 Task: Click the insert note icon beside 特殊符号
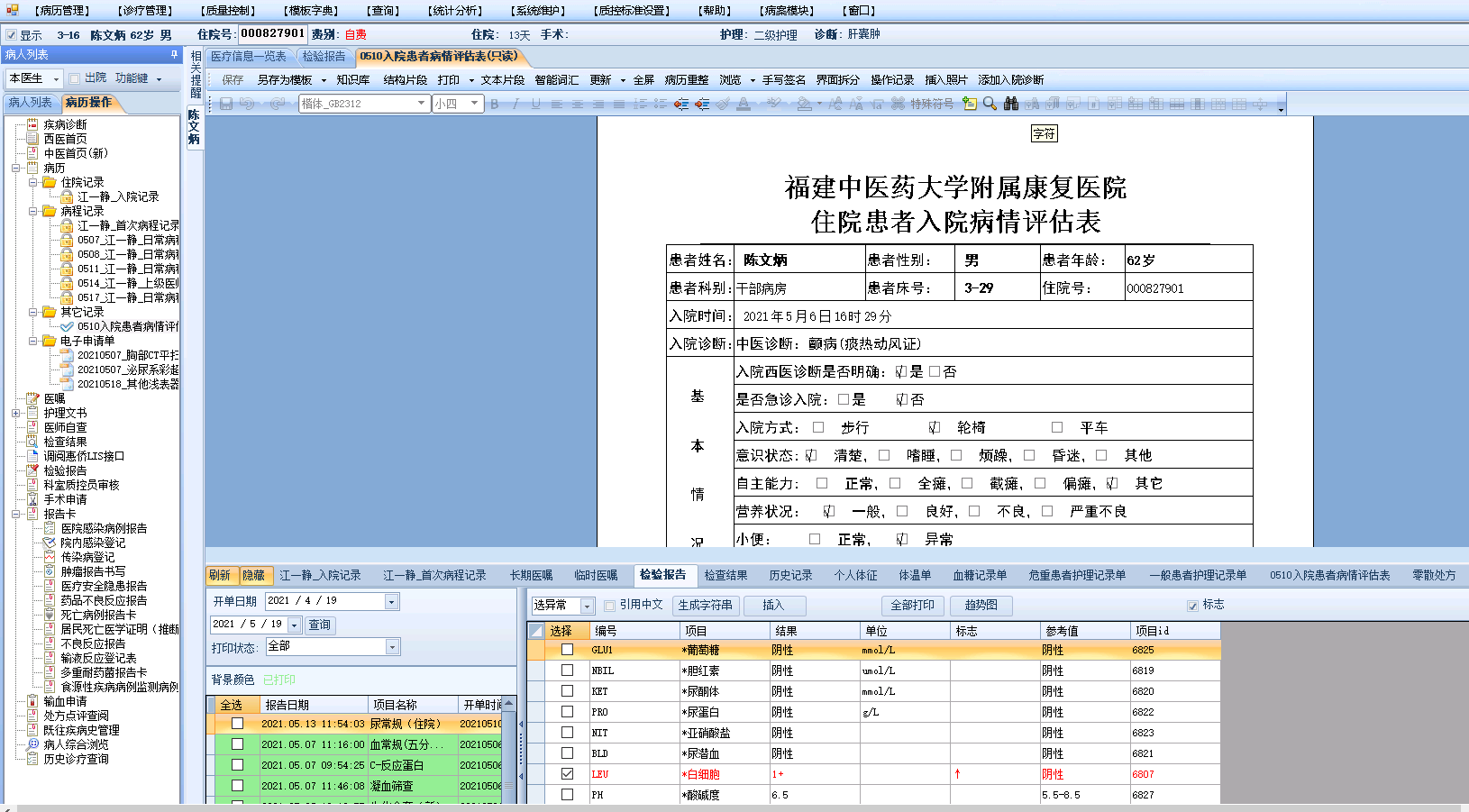[970, 104]
